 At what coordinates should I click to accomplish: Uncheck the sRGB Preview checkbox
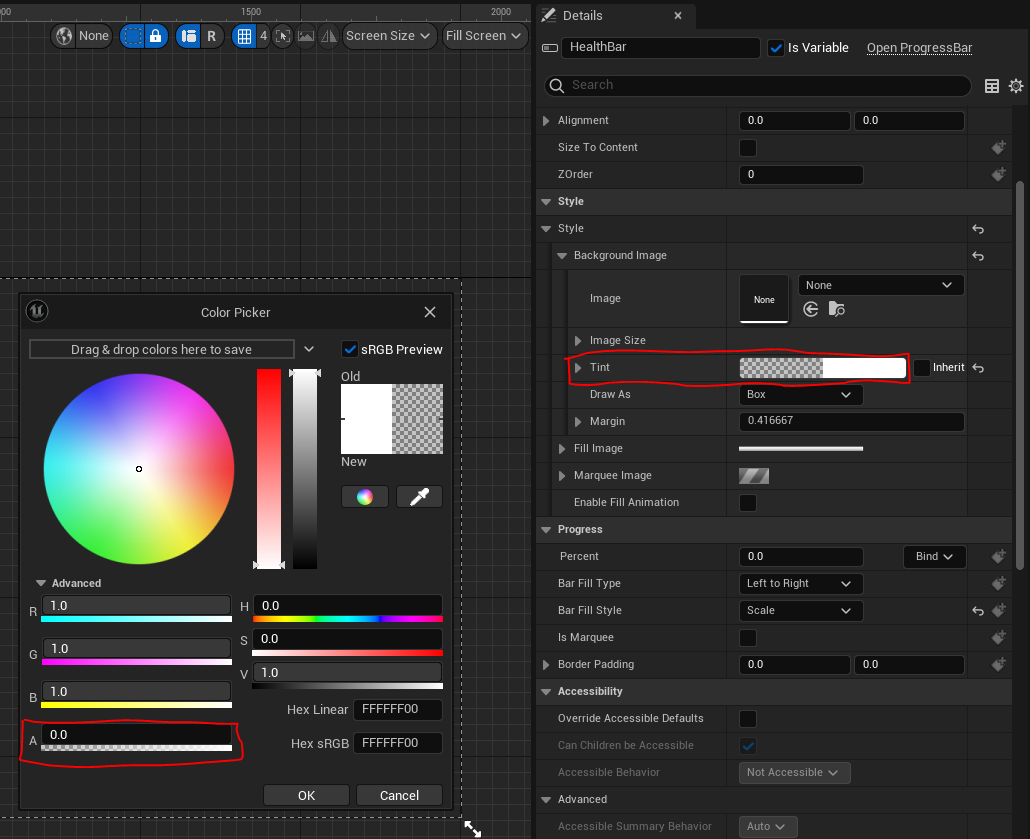click(x=350, y=349)
